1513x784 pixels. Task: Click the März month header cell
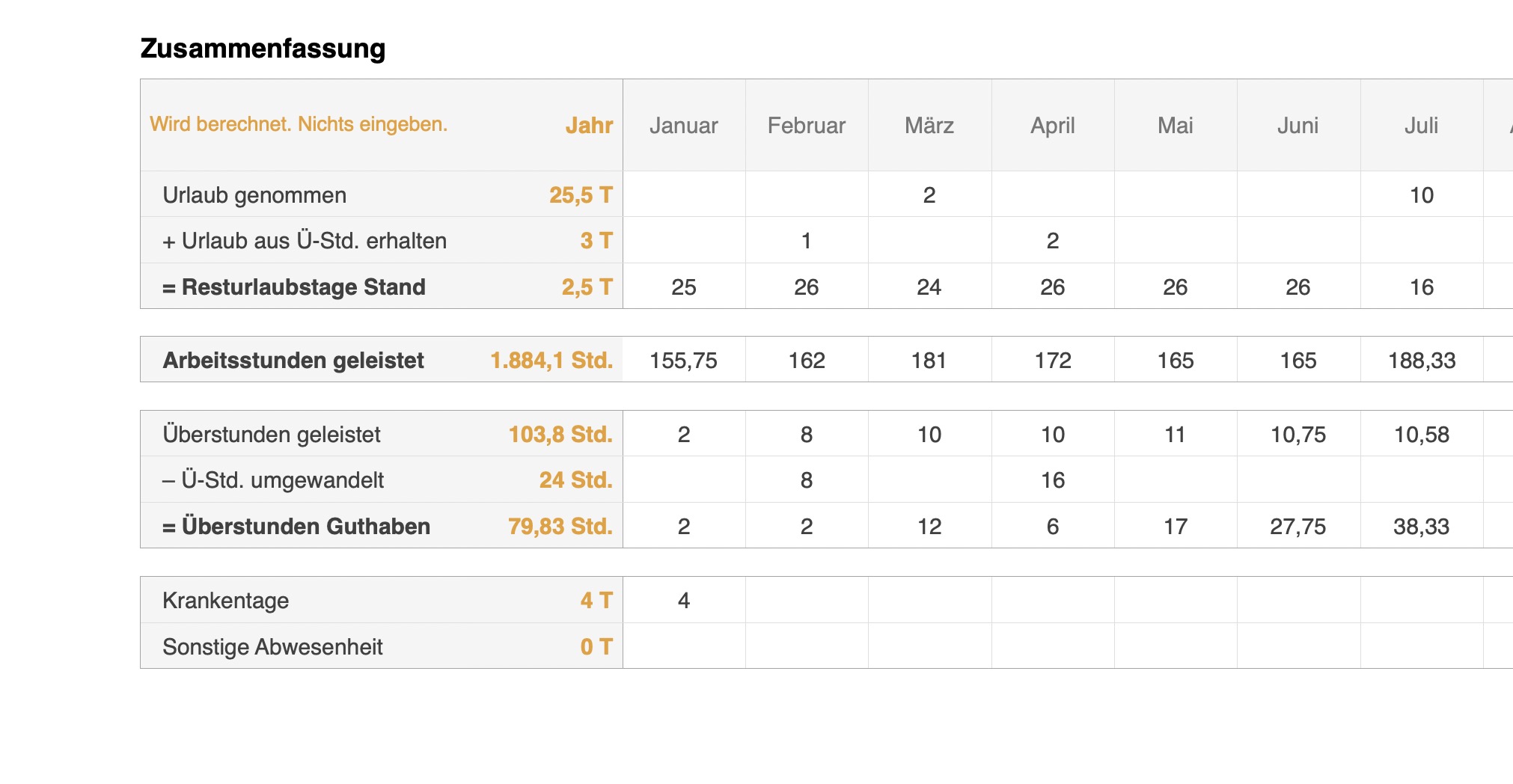pyautogui.click(x=929, y=125)
